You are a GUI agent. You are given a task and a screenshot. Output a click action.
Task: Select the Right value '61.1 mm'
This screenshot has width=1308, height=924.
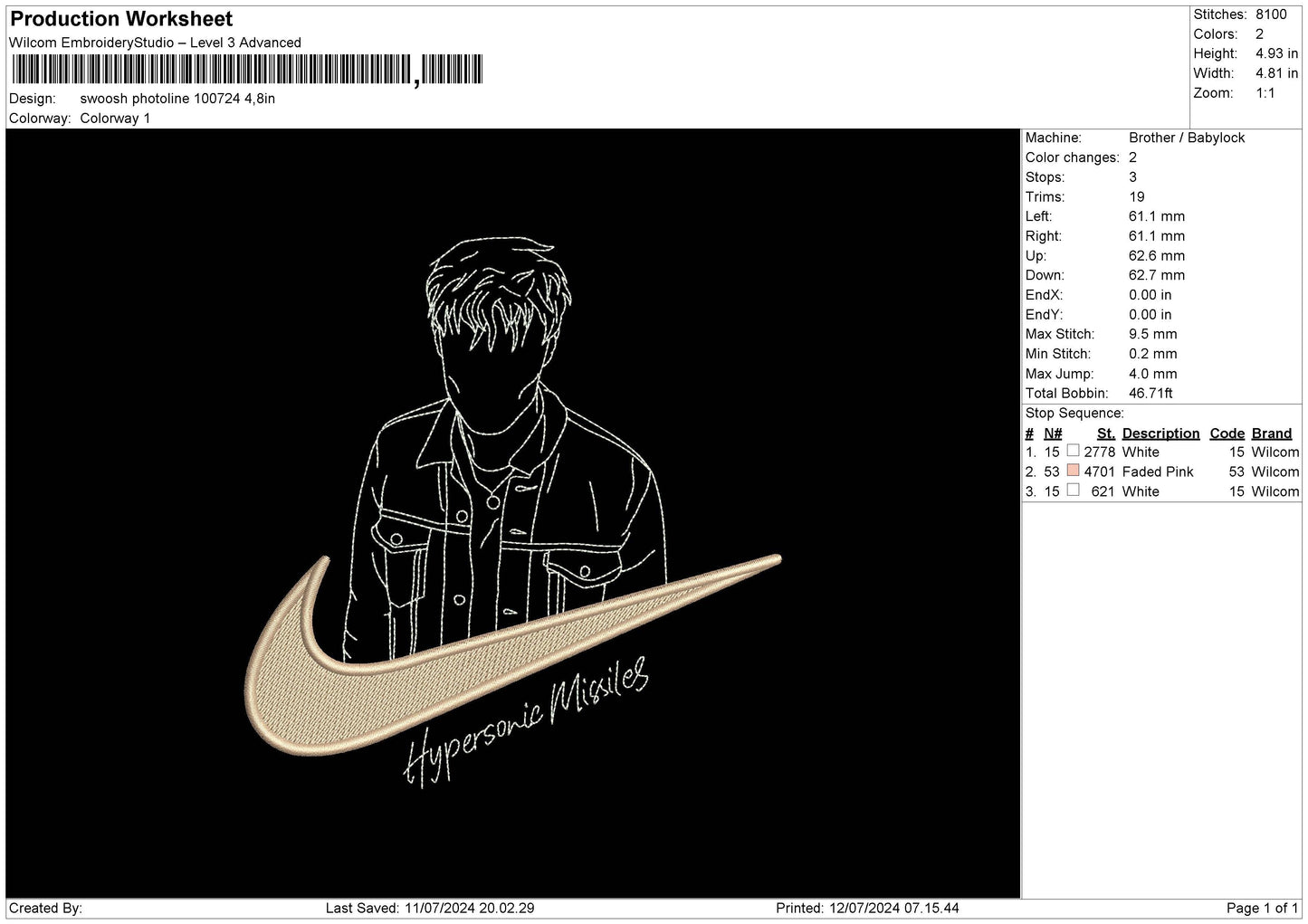1156,236
